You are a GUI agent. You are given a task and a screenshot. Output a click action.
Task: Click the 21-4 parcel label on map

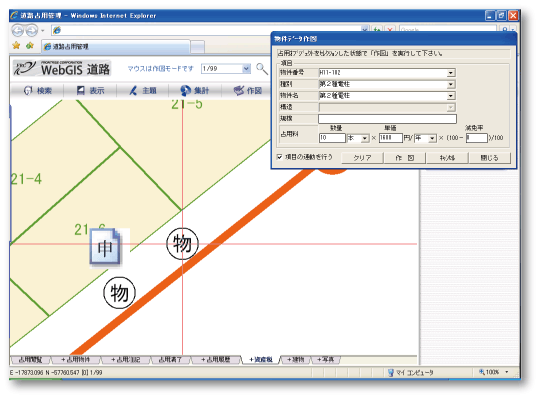pyautogui.click(x=26, y=179)
